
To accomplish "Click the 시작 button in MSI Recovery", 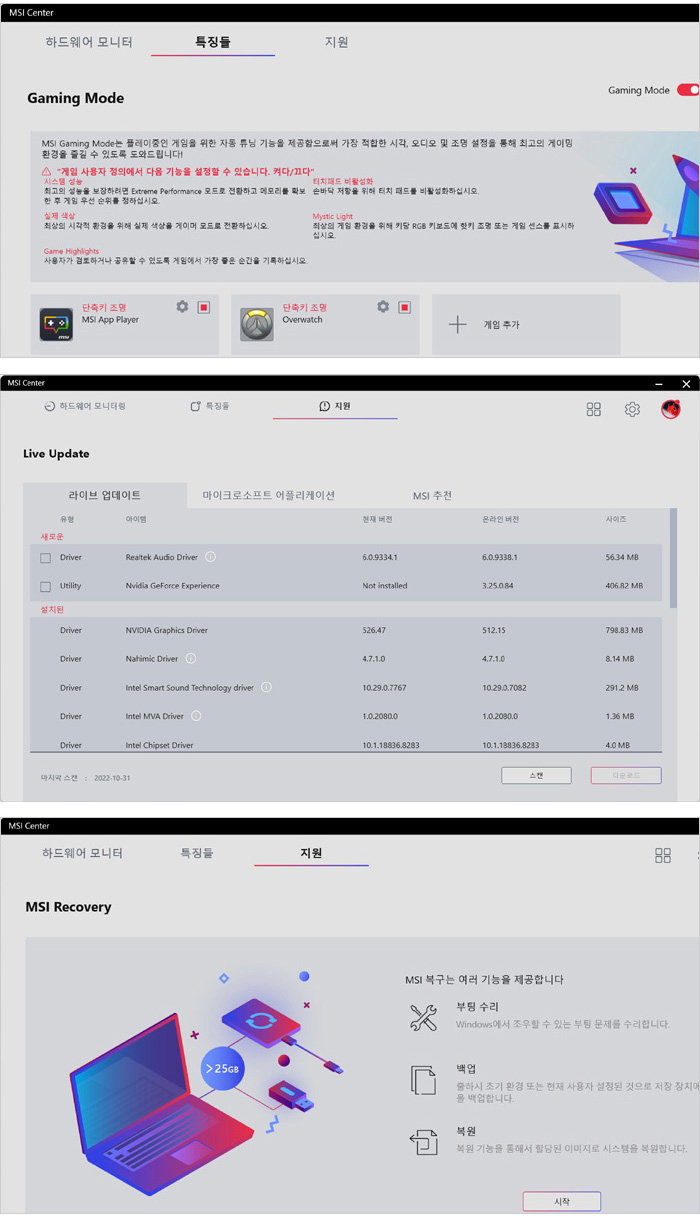I will (x=562, y=1201).
